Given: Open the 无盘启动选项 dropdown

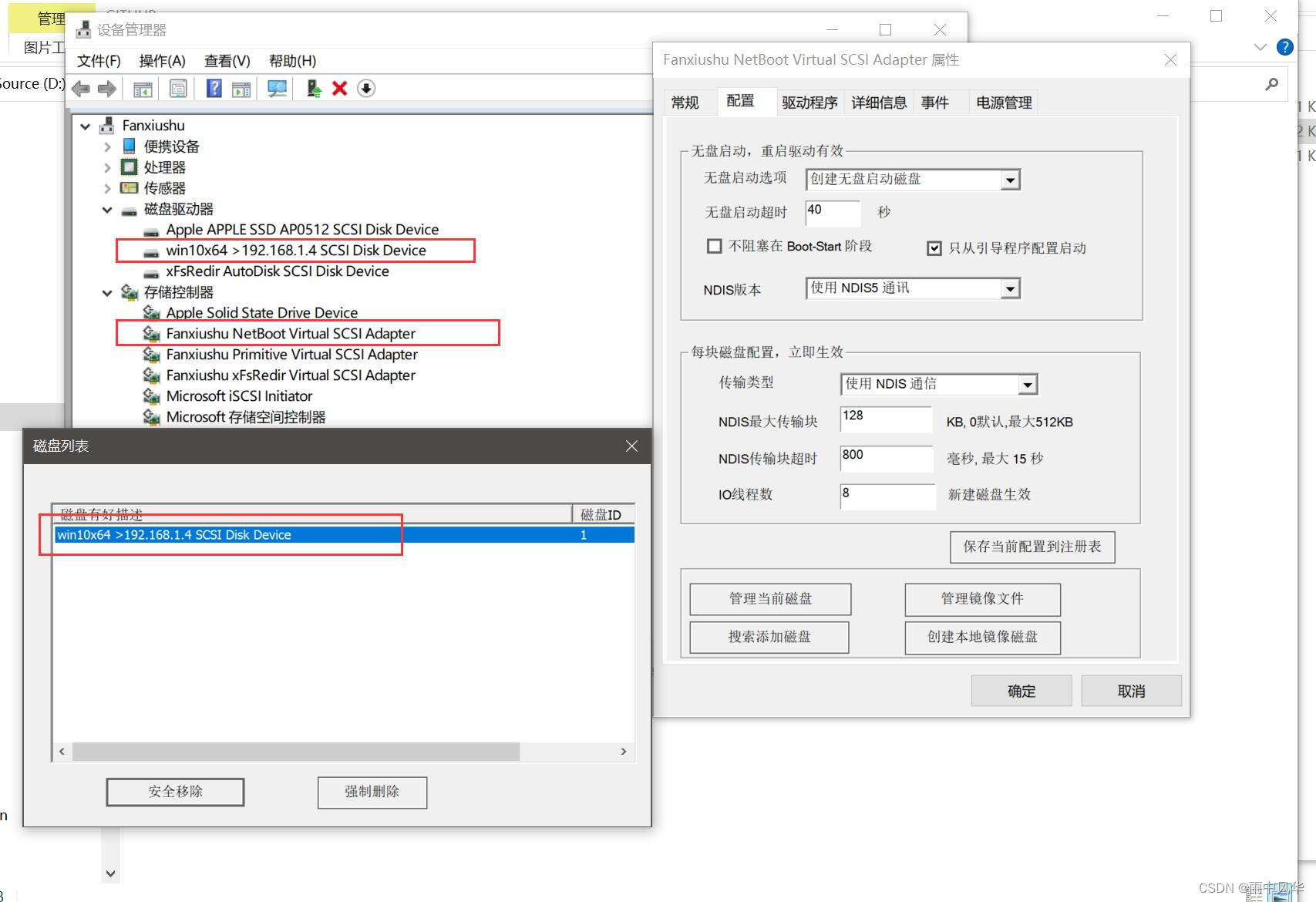Looking at the screenshot, I should point(1010,180).
